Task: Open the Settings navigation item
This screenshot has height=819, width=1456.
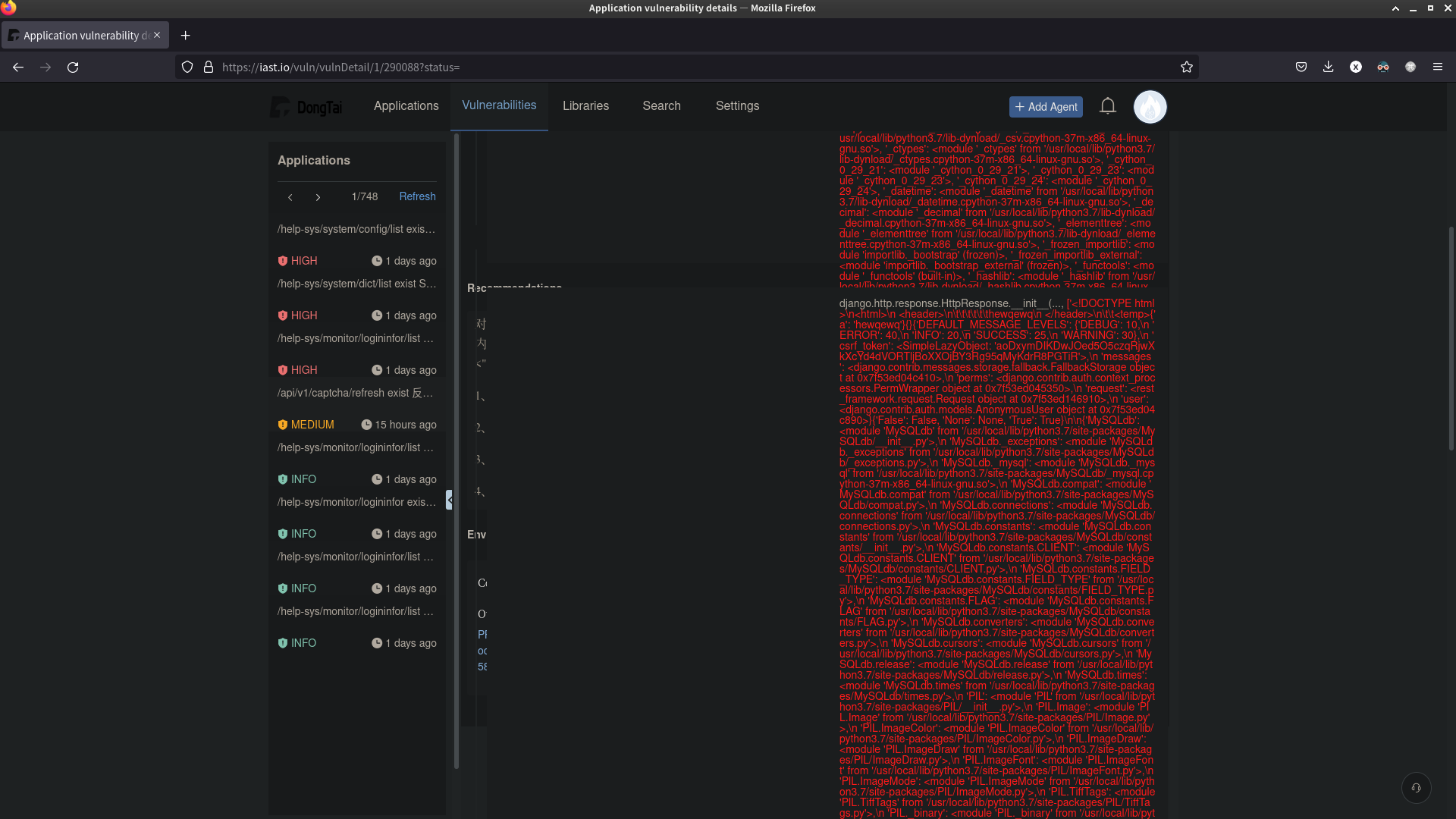Action: click(737, 105)
